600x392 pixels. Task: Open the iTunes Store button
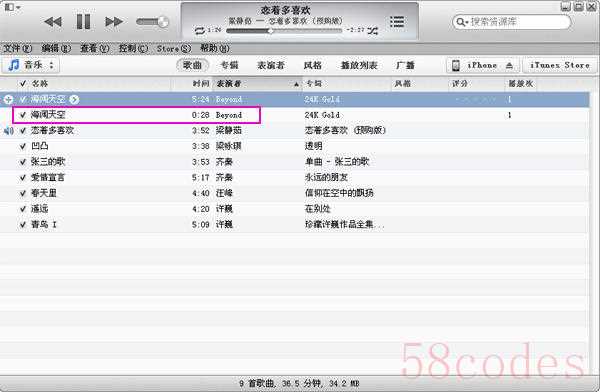click(x=560, y=65)
